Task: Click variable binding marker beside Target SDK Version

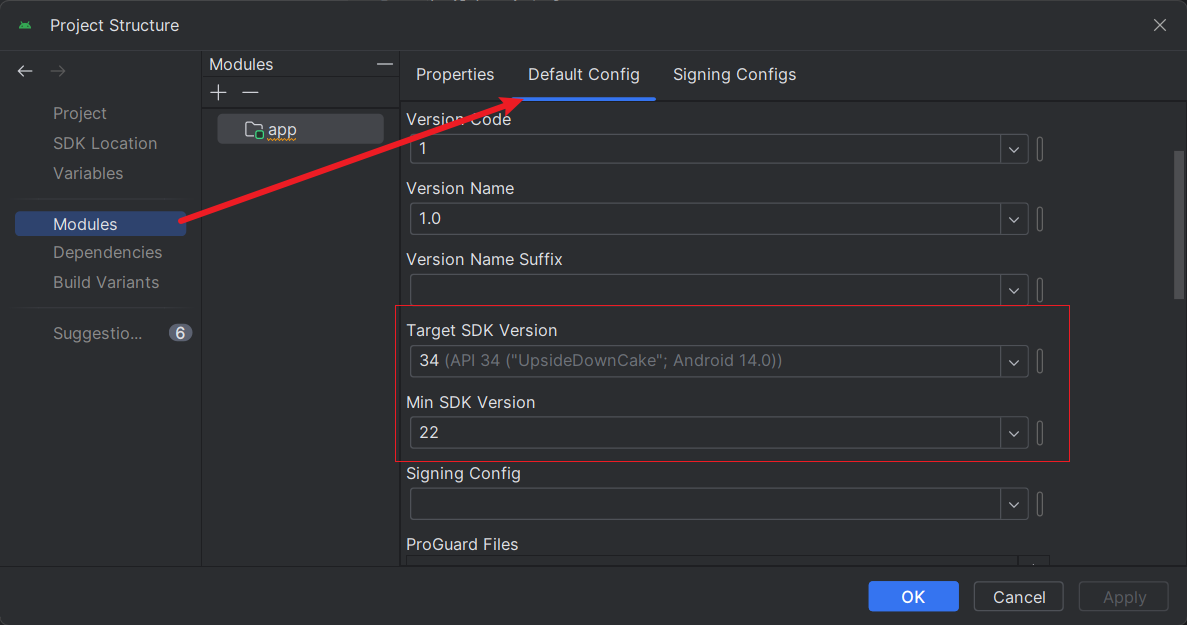Action: [1040, 361]
